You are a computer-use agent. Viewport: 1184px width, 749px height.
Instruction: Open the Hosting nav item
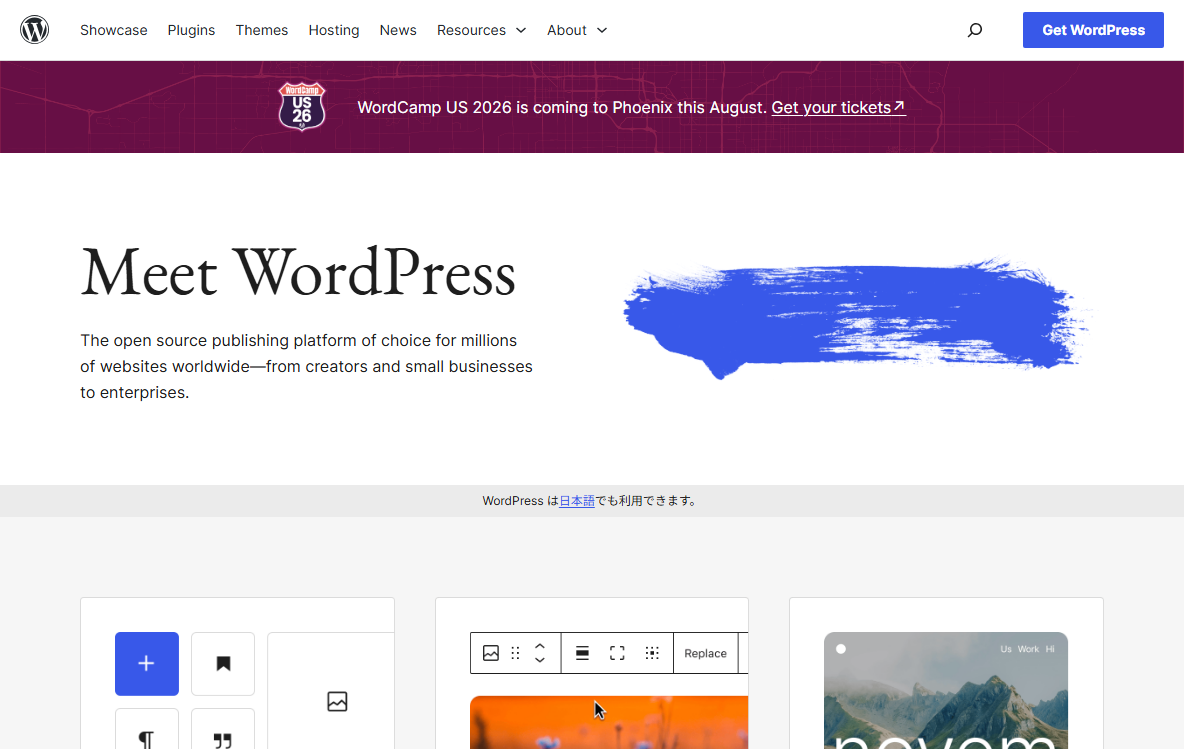point(334,30)
